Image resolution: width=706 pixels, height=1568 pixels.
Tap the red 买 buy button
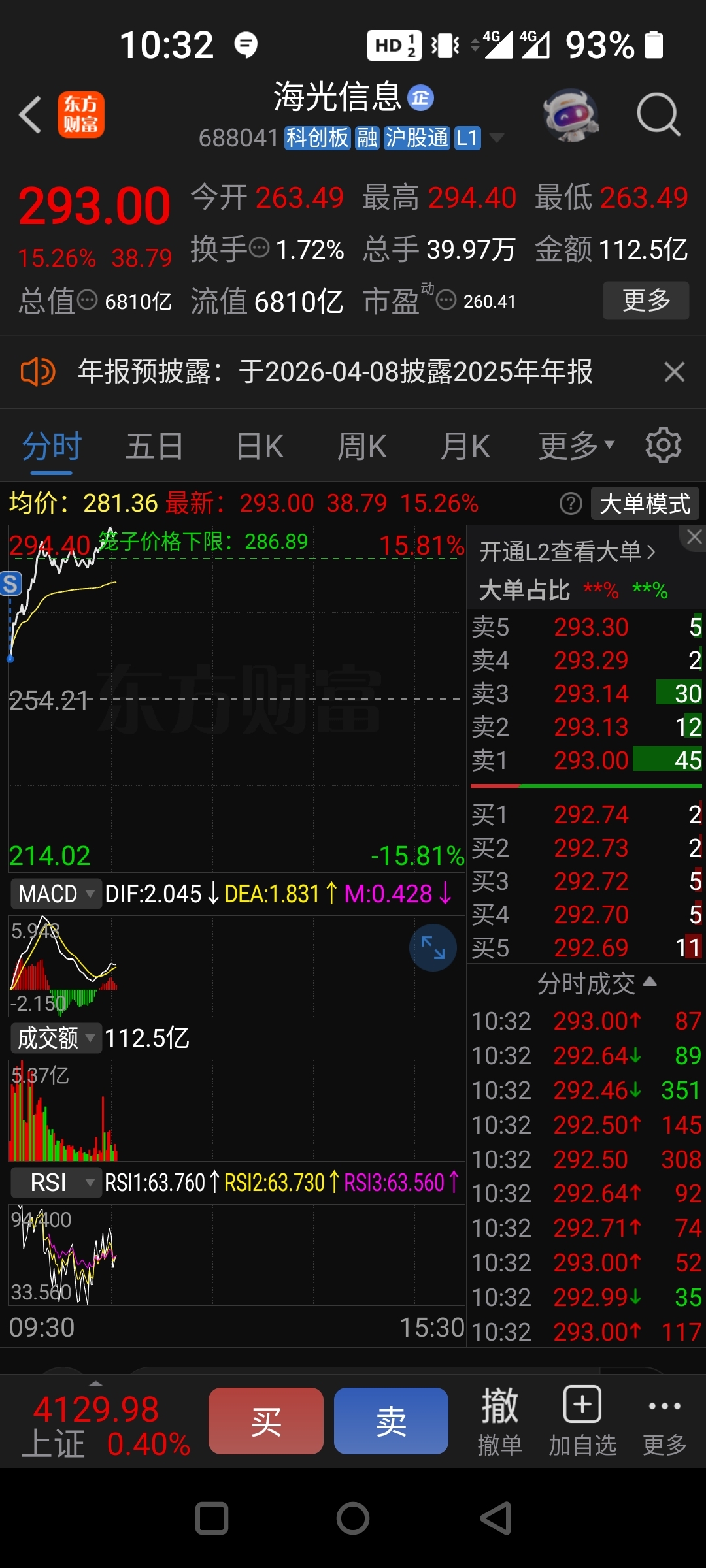click(266, 1421)
